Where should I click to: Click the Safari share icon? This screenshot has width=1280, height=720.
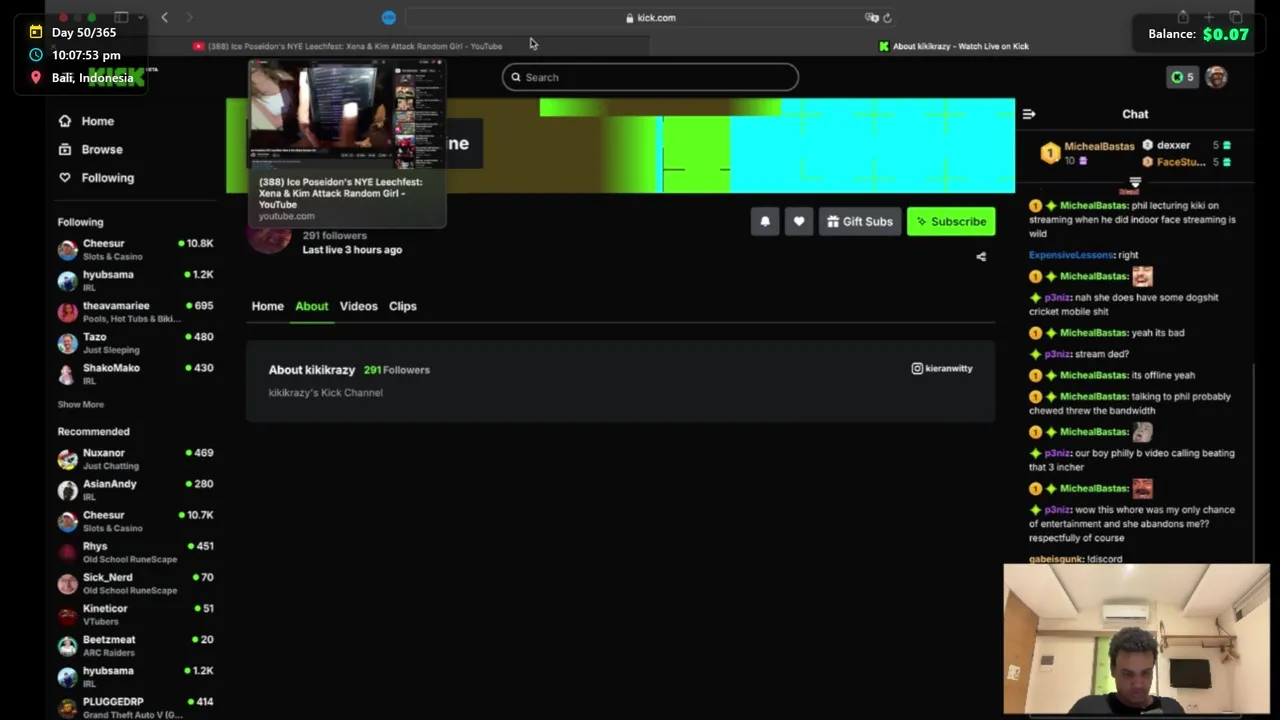click(x=1183, y=17)
